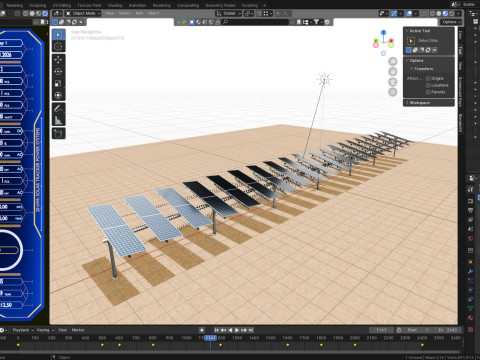Toggle the viewport overlays button
The image size is (480, 360).
tap(409, 13)
